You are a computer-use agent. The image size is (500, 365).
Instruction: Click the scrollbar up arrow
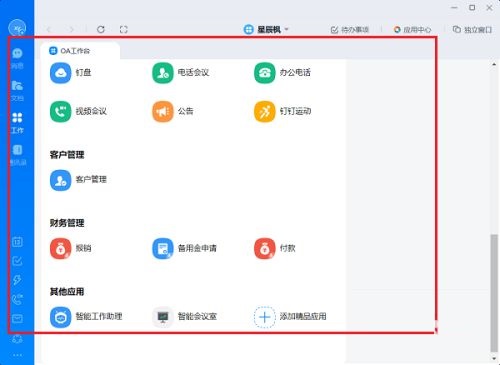(494, 64)
